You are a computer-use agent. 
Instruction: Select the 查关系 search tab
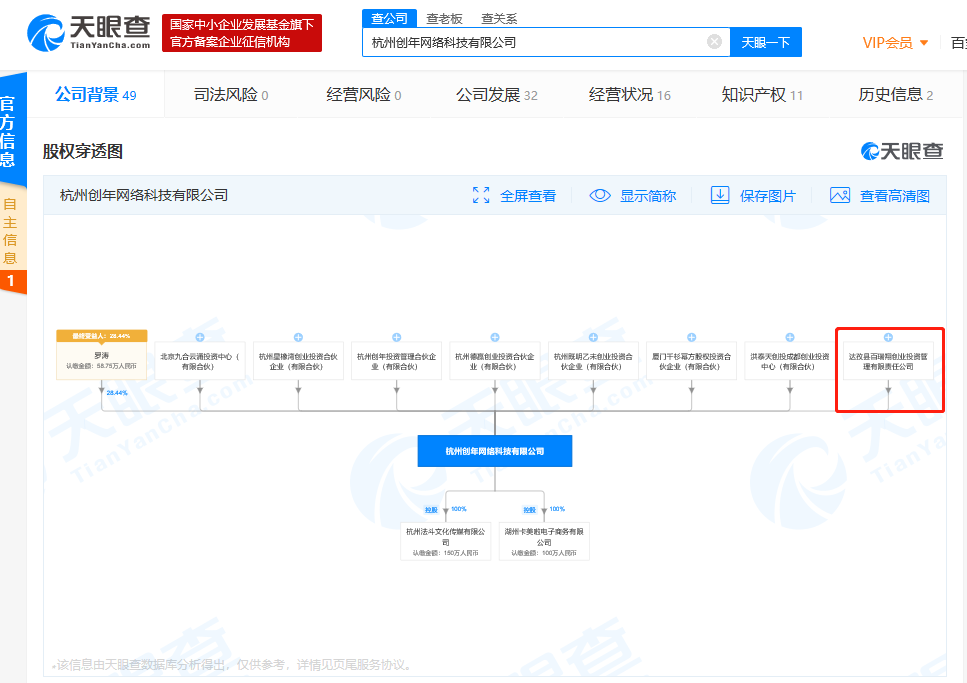[x=499, y=18]
